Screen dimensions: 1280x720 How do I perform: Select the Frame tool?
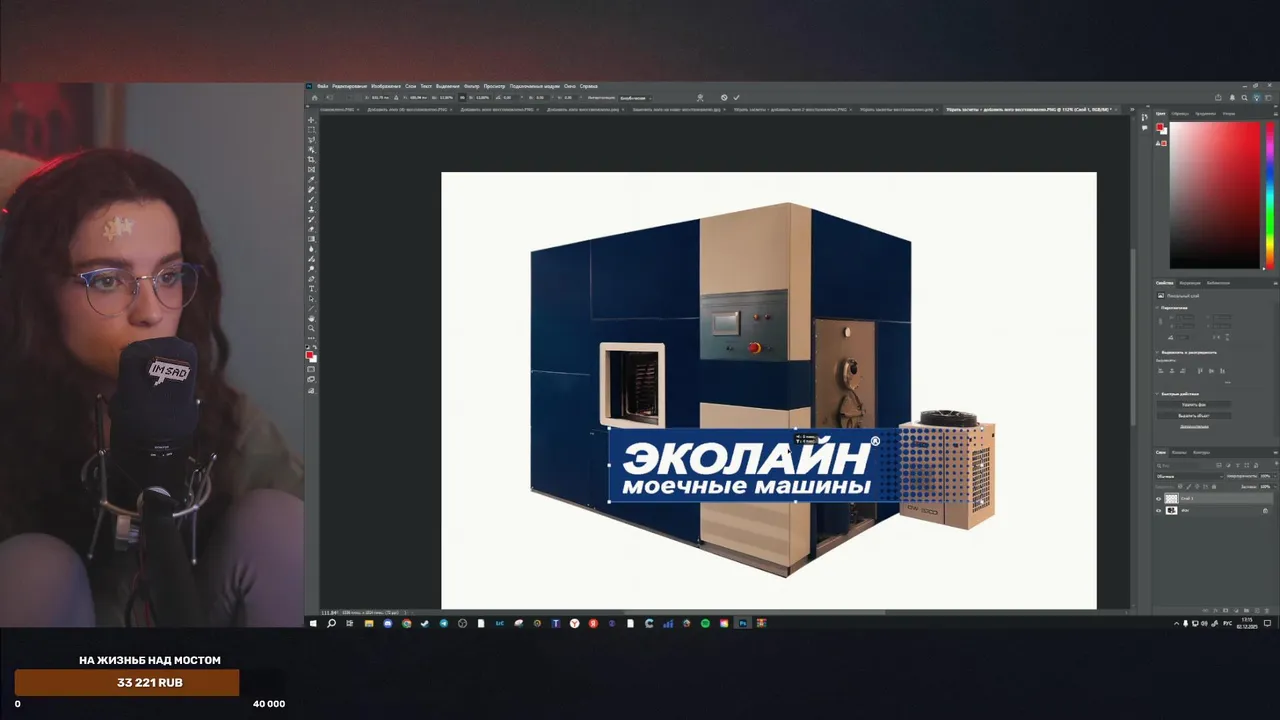pos(311,170)
